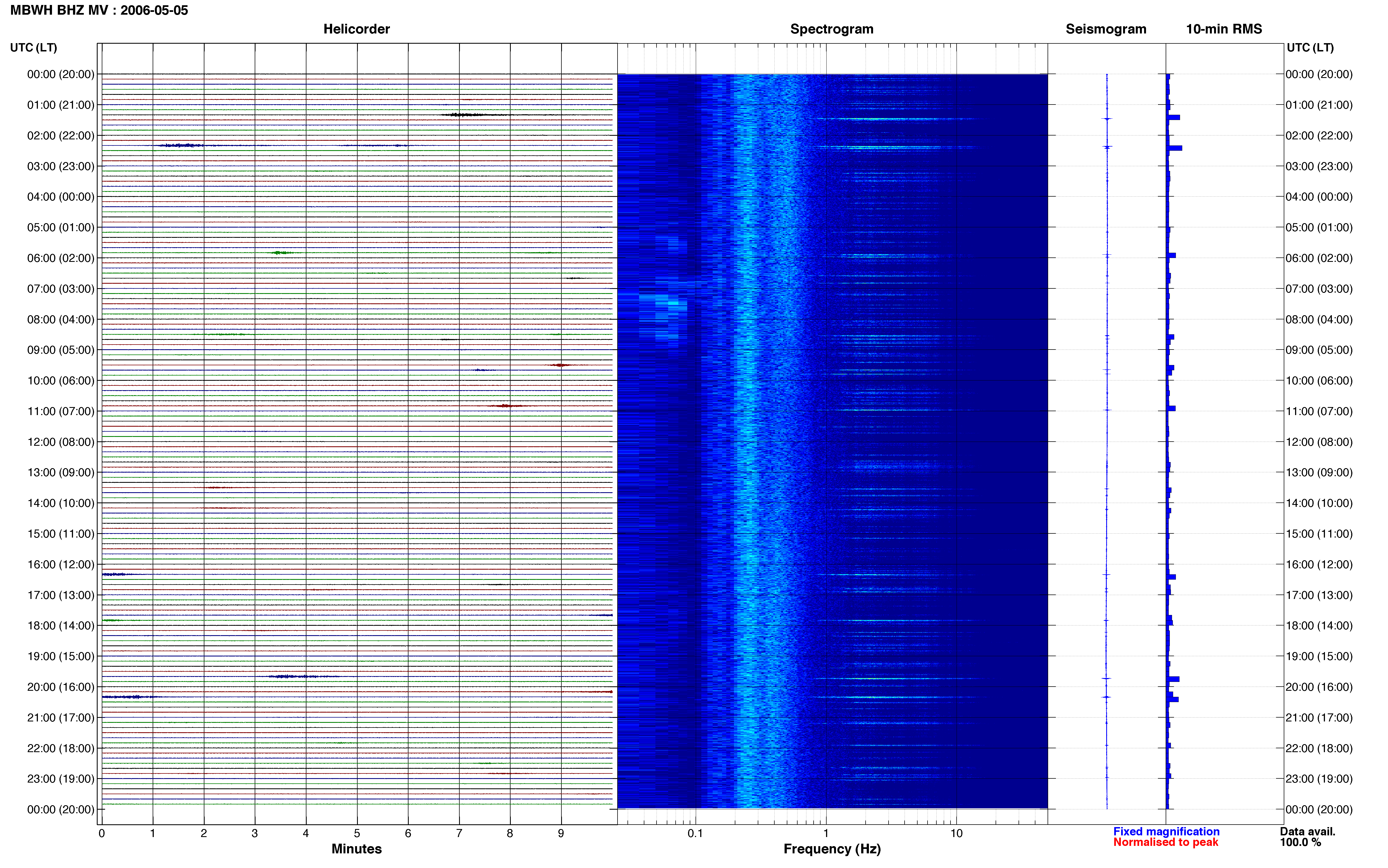The width and height of the screenshot is (1388, 868).
Task: Click the right 09:00 (05:00) time label
Action: tap(1319, 350)
